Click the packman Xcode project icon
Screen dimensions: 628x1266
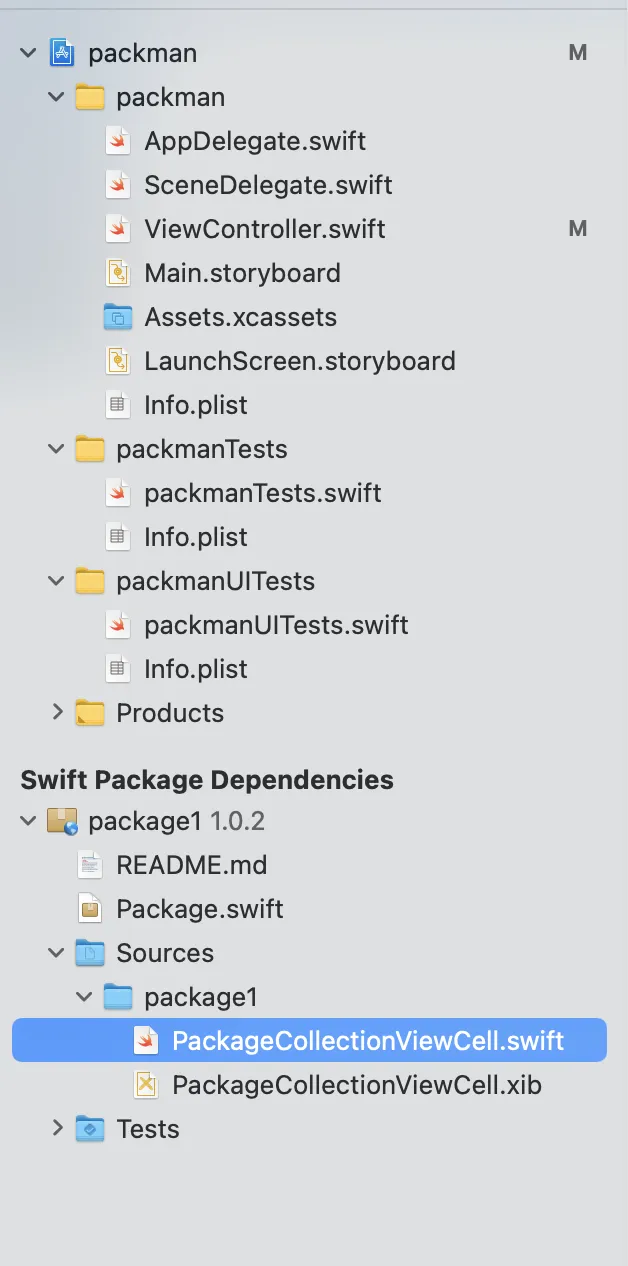click(62, 53)
